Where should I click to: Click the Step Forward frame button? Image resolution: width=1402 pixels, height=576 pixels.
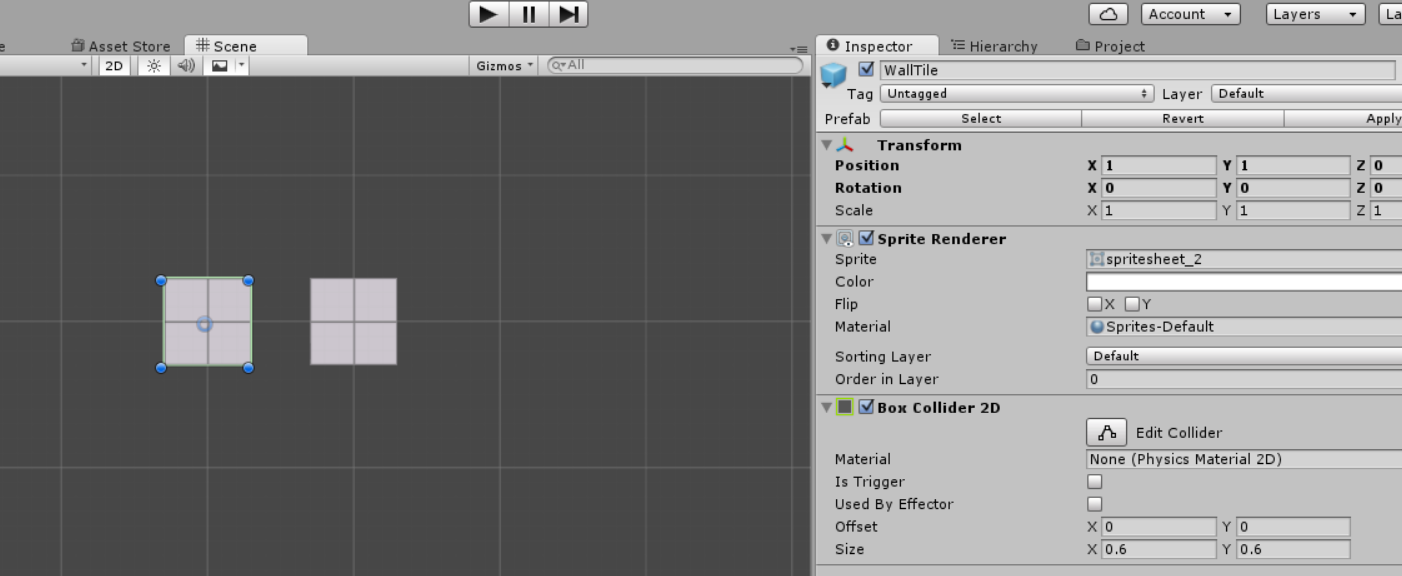[570, 14]
